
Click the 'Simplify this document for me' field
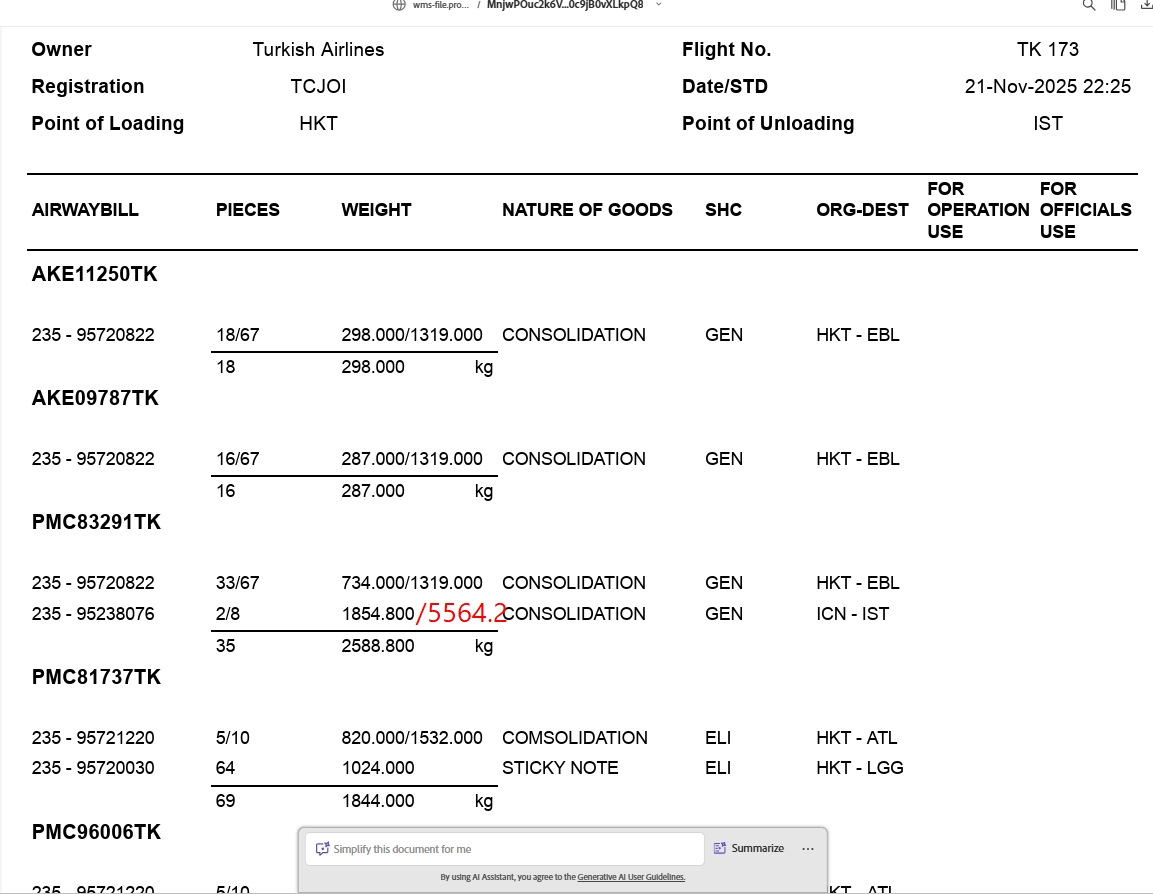[x=510, y=849]
